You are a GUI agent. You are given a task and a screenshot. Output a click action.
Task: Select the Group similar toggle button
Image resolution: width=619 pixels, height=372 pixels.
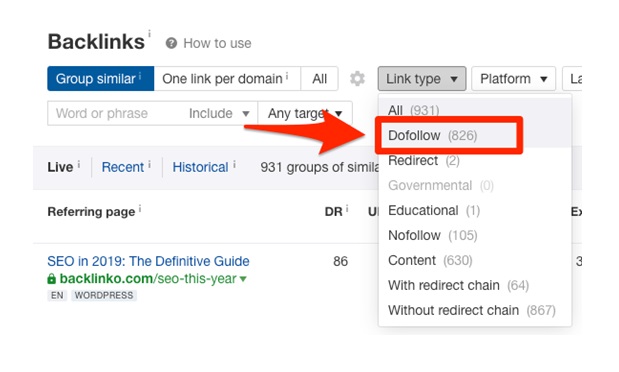101,79
